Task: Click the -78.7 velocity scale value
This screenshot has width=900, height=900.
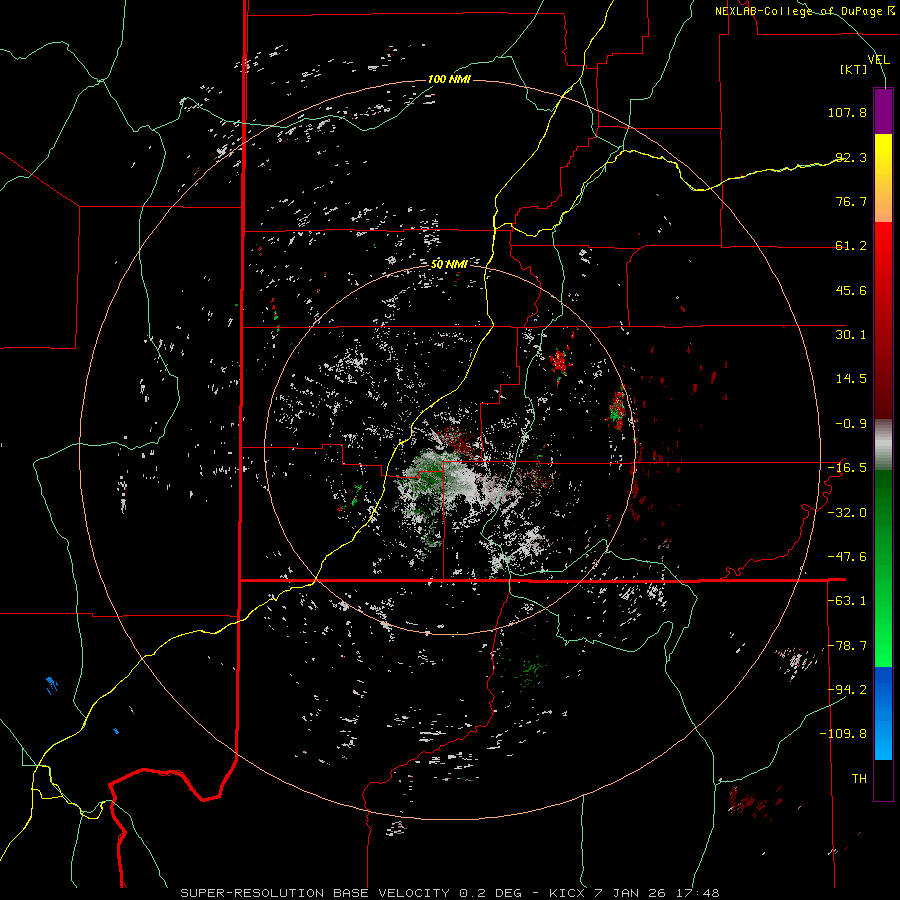Action: tap(847, 646)
